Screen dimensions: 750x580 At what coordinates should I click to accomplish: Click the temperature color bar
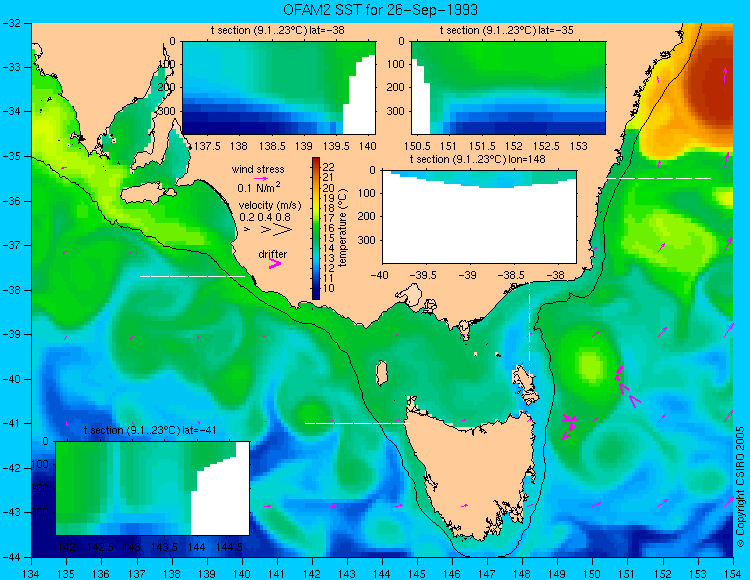[x=316, y=229]
